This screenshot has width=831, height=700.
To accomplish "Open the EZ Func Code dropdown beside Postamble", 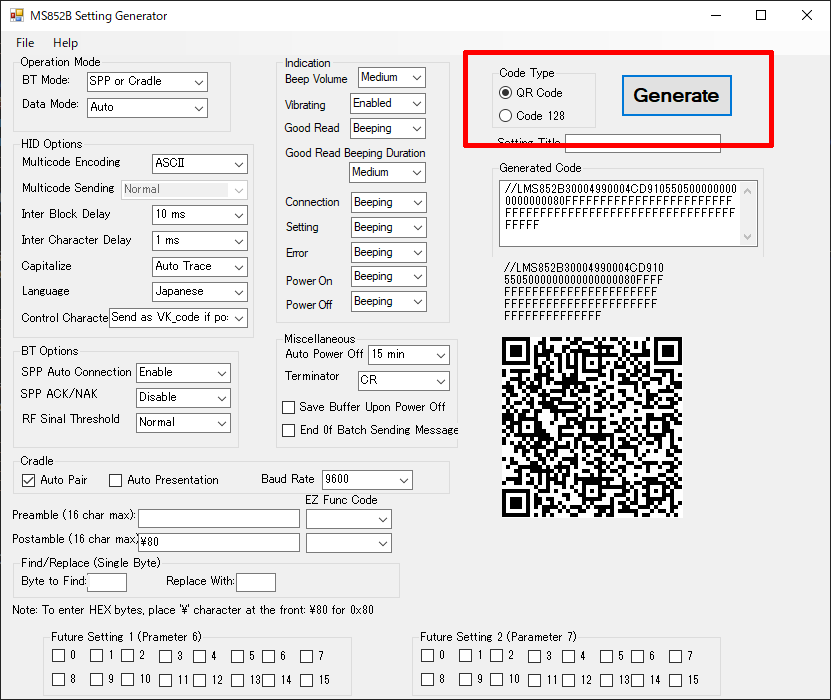I will (x=349, y=543).
